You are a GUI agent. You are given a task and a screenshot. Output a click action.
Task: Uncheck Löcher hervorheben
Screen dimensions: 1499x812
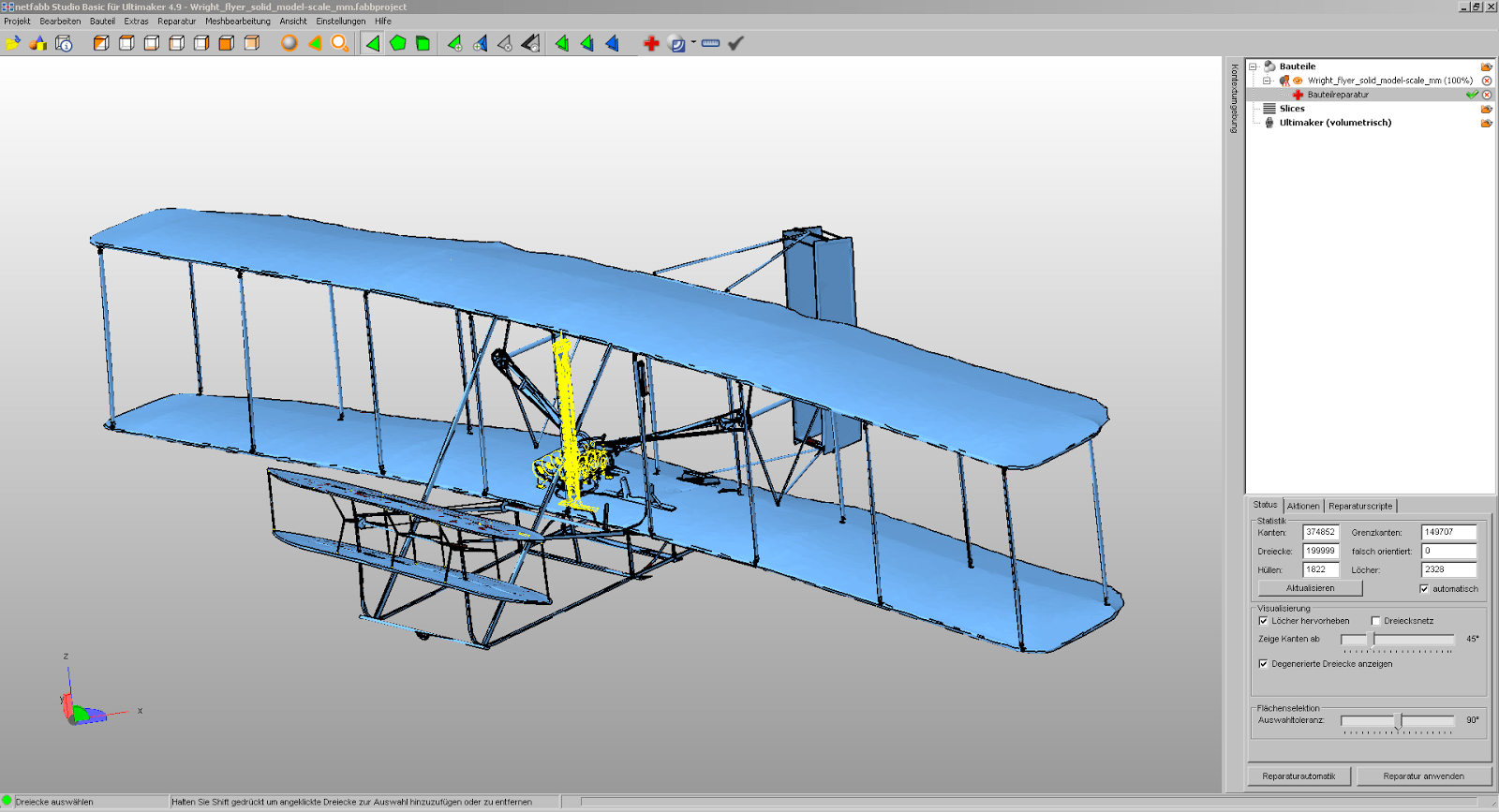(1263, 621)
